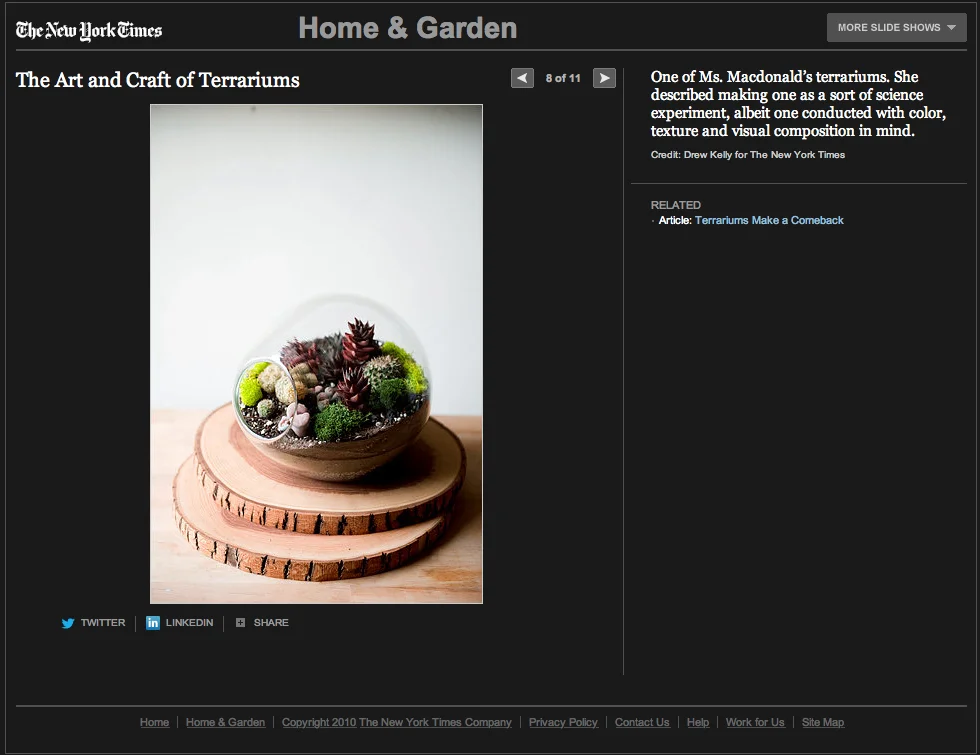This screenshot has height=755, width=980.
Task: Open Home & Garden footer link
Action: 225,722
